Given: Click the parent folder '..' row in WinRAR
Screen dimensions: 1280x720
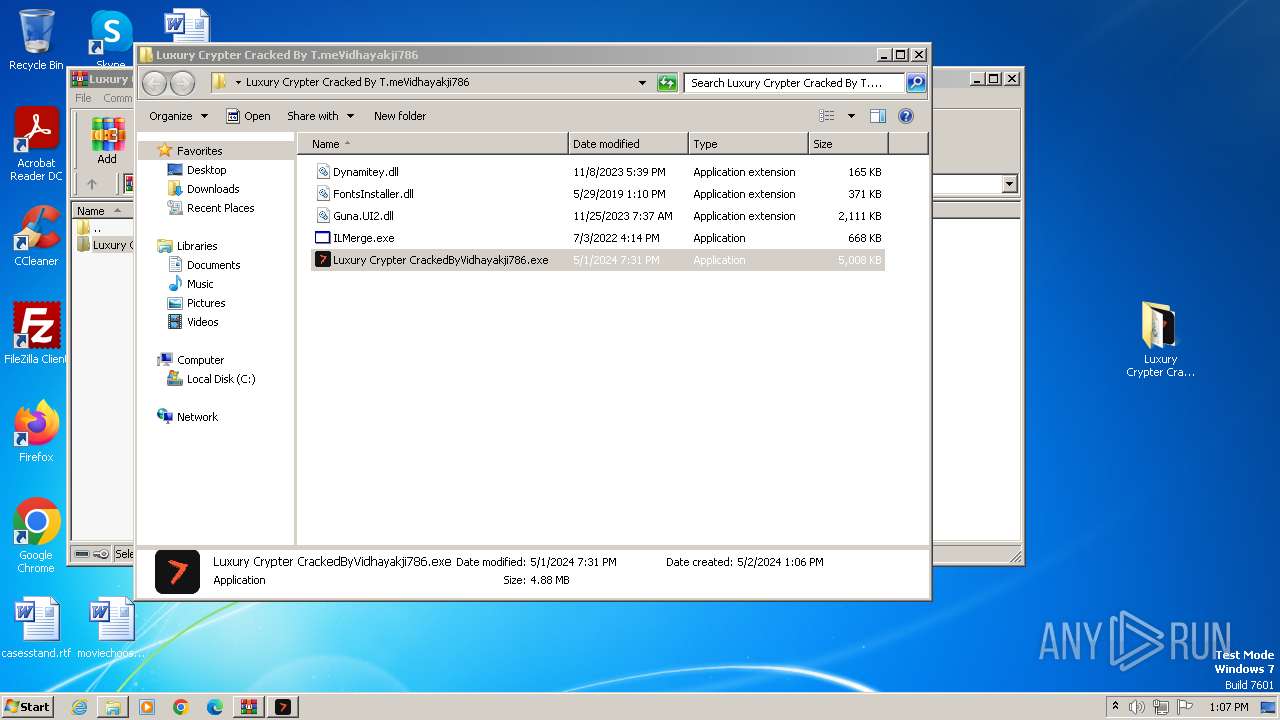Looking at the screenshot, I should coord(102,228).
